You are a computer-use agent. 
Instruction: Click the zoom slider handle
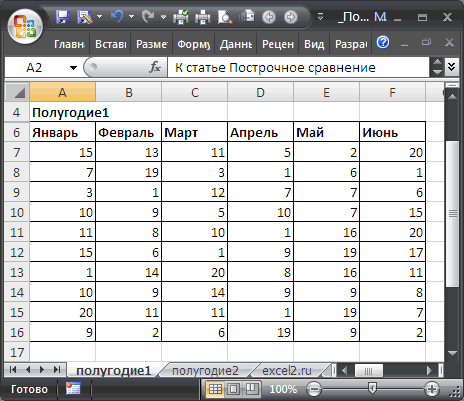(x=373, y=388)
